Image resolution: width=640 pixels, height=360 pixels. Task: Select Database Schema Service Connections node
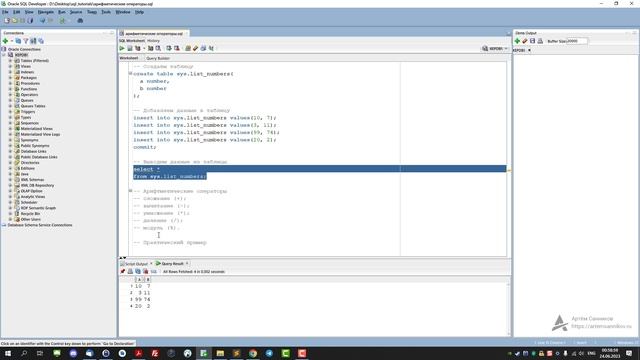[40, 225]
